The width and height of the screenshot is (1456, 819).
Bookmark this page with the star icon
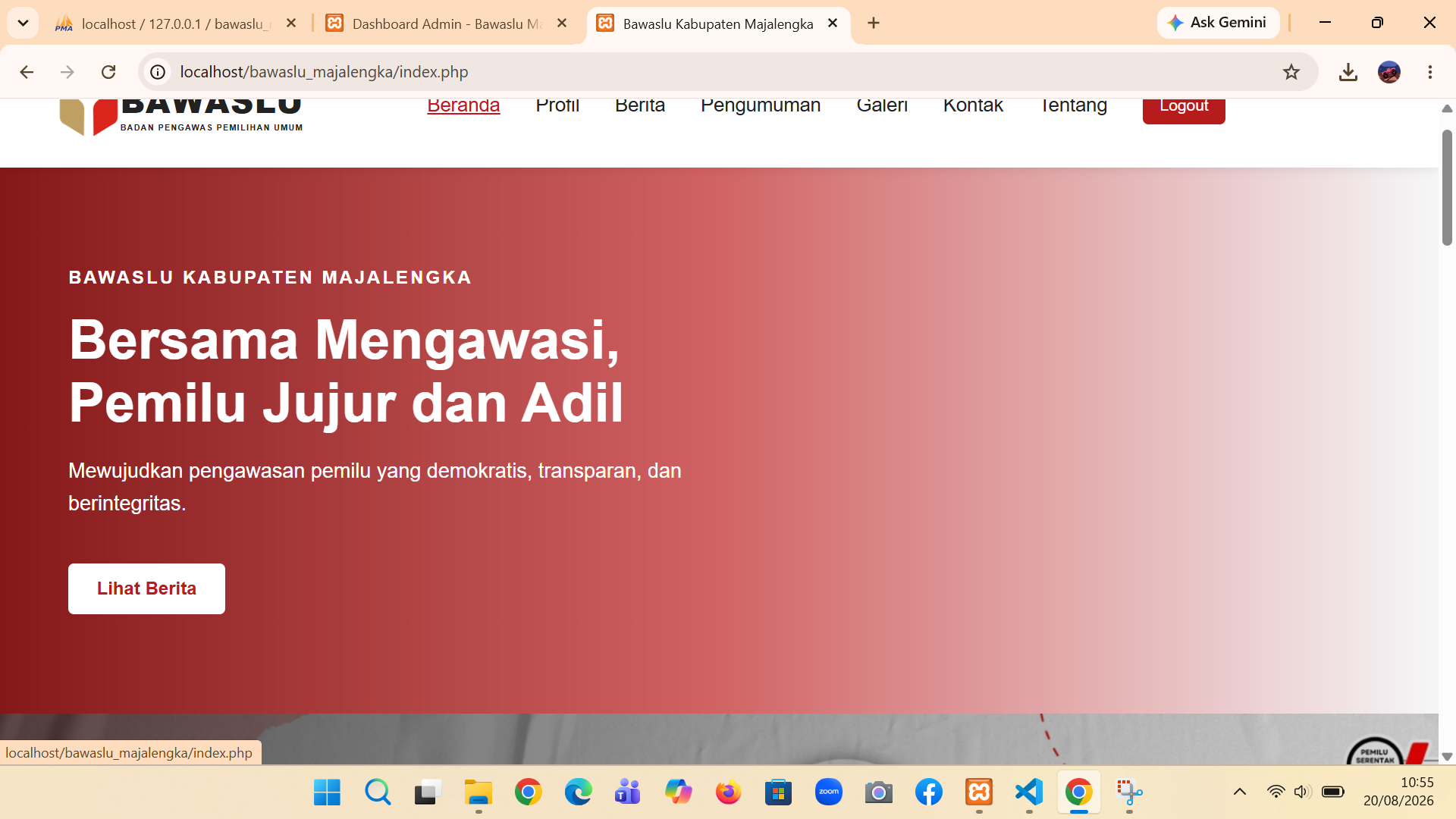coord(1291,72)
